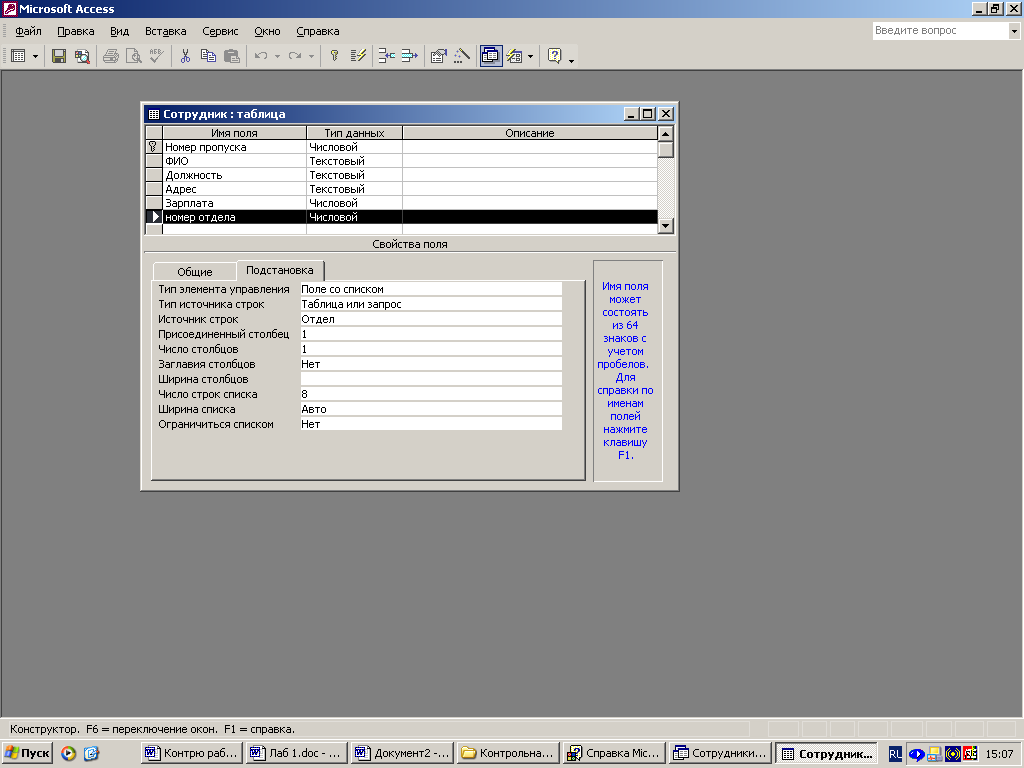Viewport: 1024px width, 768px height.
Task: Click the Print Preview icon
Action: coord(133,56)
